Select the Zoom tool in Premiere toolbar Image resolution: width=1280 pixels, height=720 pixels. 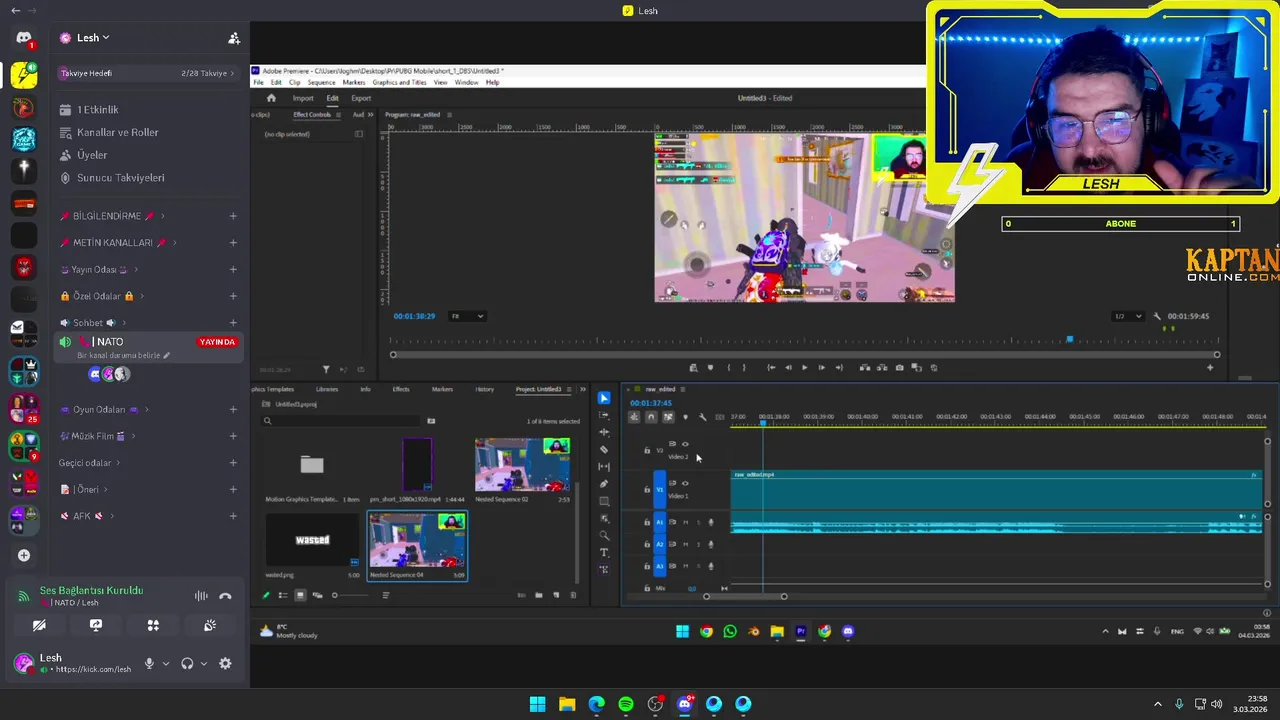click(x=604, y=535)
